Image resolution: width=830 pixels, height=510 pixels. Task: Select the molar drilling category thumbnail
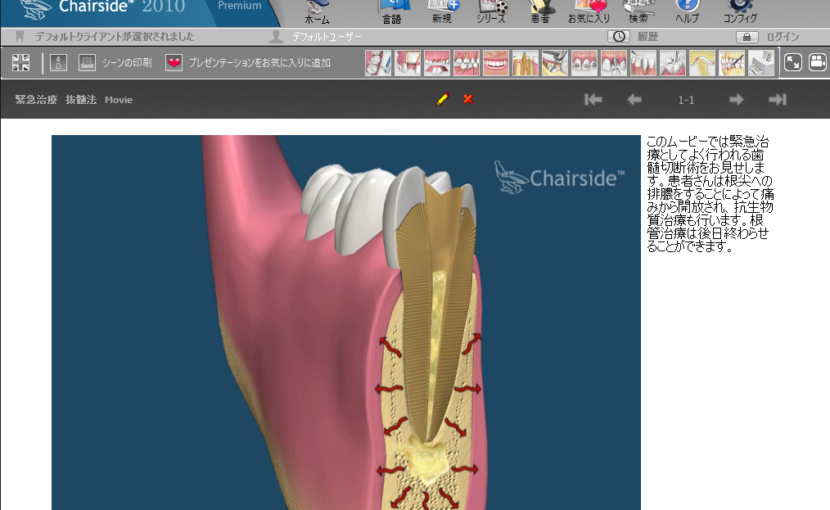673,63
